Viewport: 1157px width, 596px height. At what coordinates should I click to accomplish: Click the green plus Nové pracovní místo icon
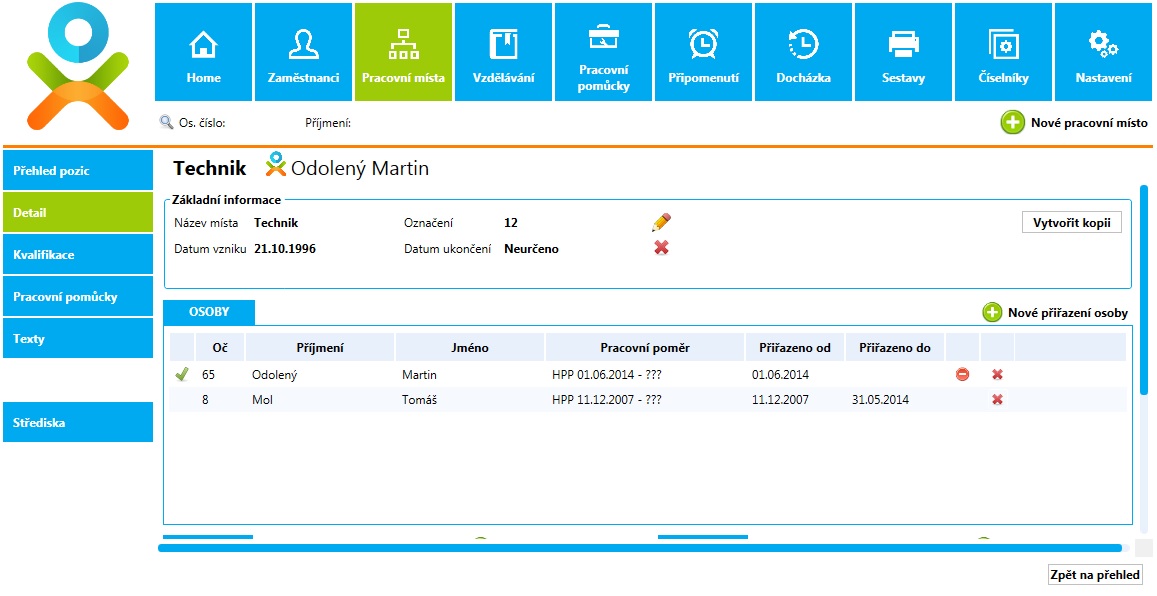[x=1012, y=123]
